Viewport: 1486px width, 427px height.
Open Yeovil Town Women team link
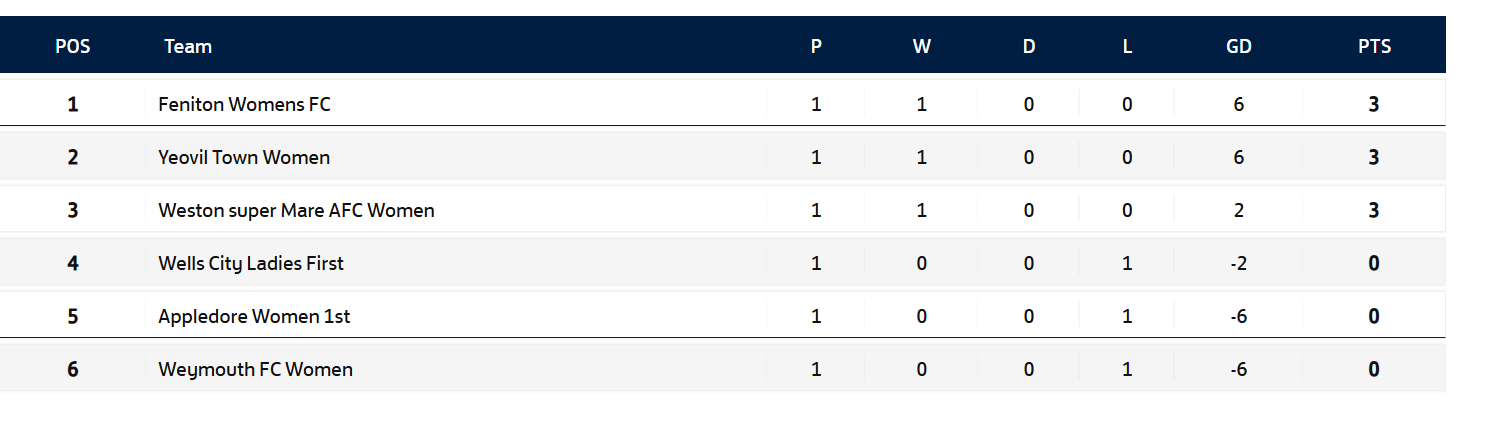(244, 157)
